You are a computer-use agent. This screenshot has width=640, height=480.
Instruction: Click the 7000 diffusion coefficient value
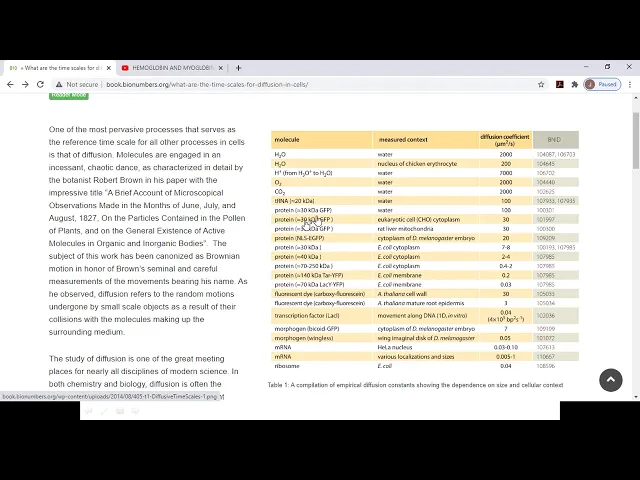(506, 173)
